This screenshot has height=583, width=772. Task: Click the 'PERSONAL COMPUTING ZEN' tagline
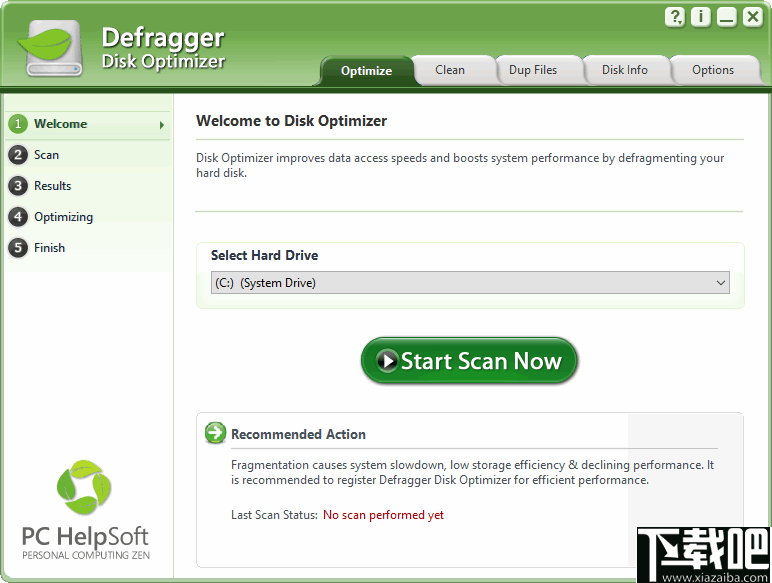click(86, 555)
